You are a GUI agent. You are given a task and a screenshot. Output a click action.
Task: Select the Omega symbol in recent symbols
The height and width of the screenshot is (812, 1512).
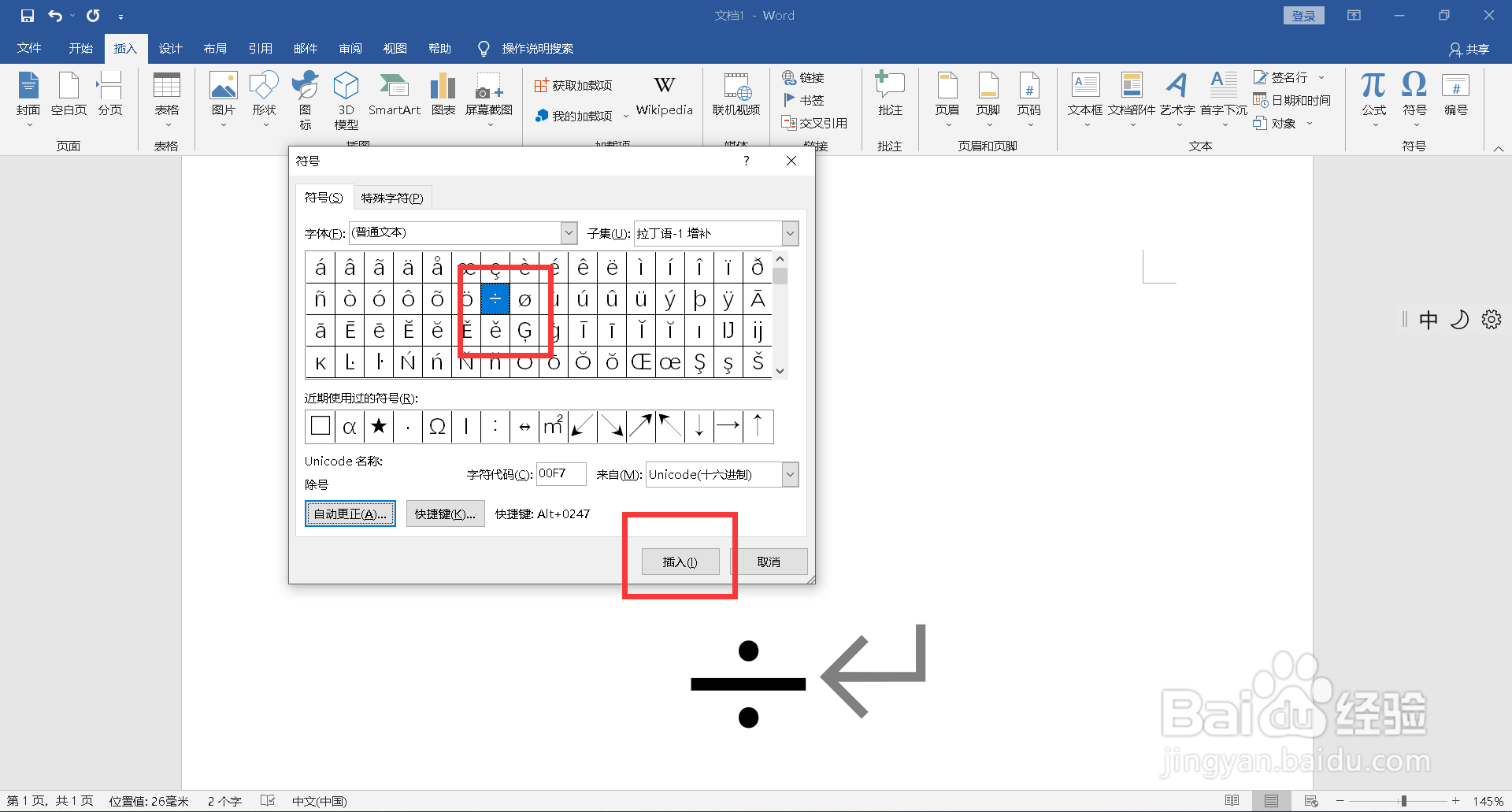[x=437, y=427]
